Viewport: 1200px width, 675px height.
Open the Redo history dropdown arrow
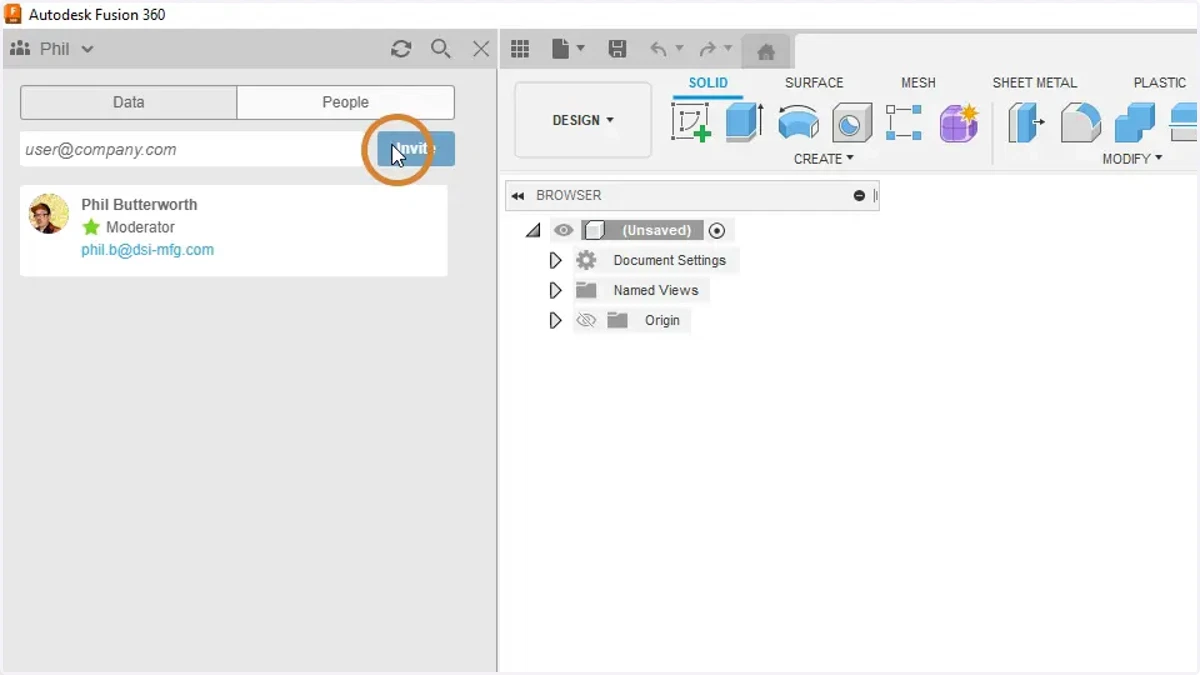728,49
